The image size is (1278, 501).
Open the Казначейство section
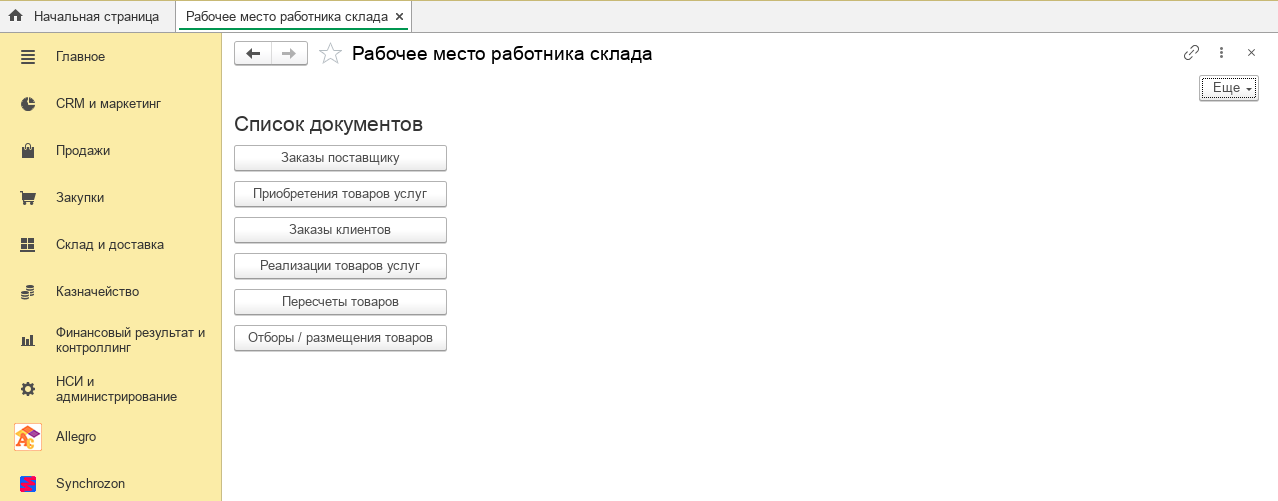pos(98,292)
